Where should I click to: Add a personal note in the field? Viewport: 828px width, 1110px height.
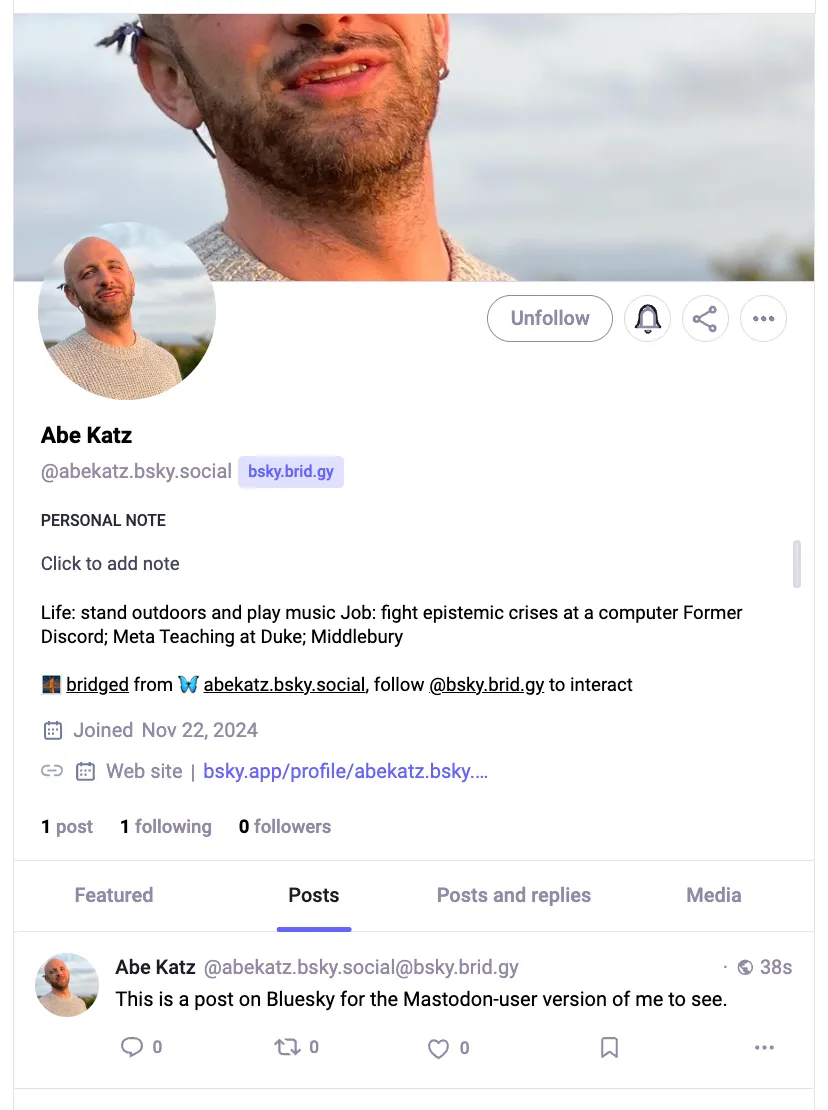coord(110,563)
